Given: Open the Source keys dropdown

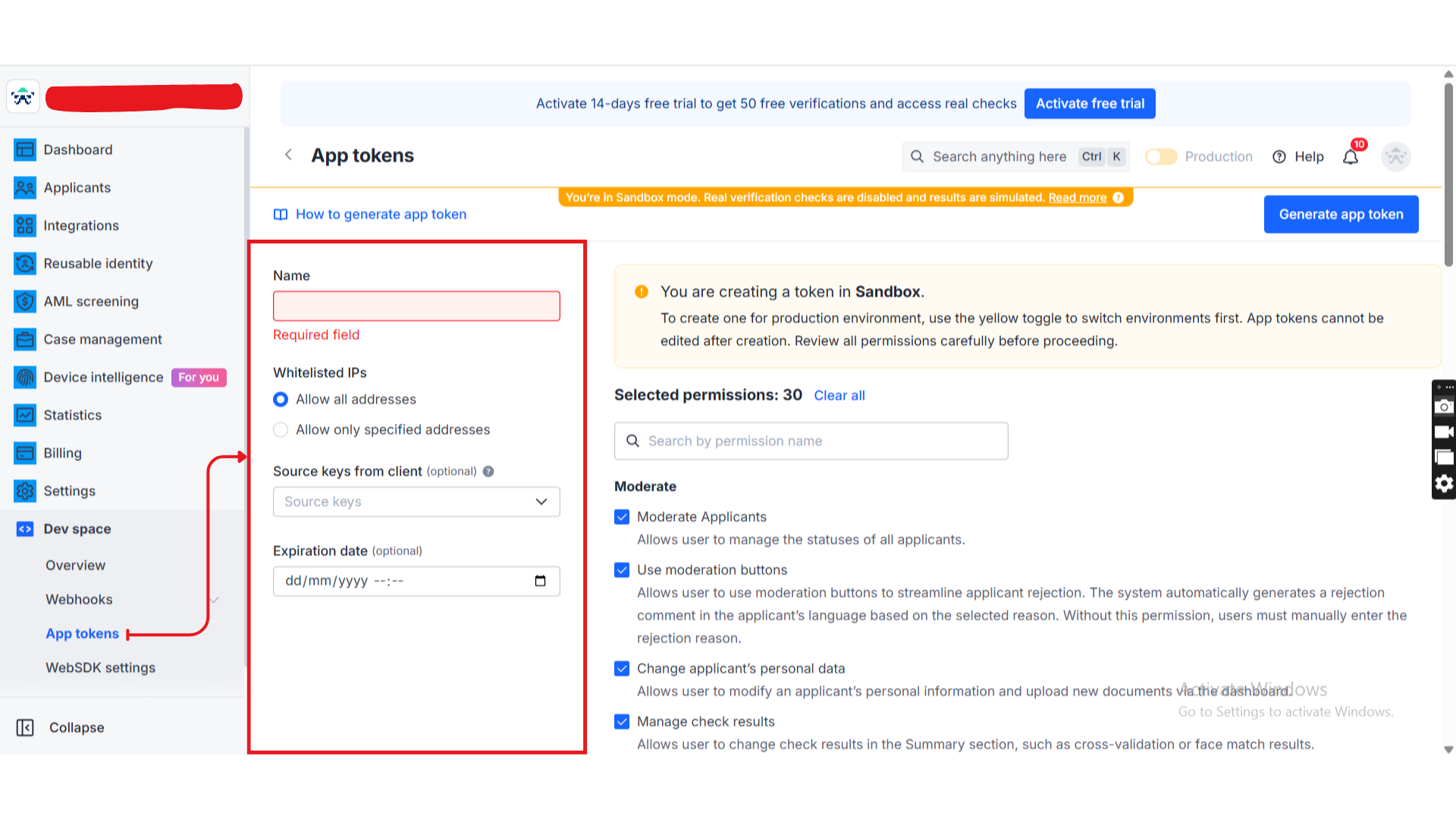Looking at the screenshot, I should [x=416, y=502].
